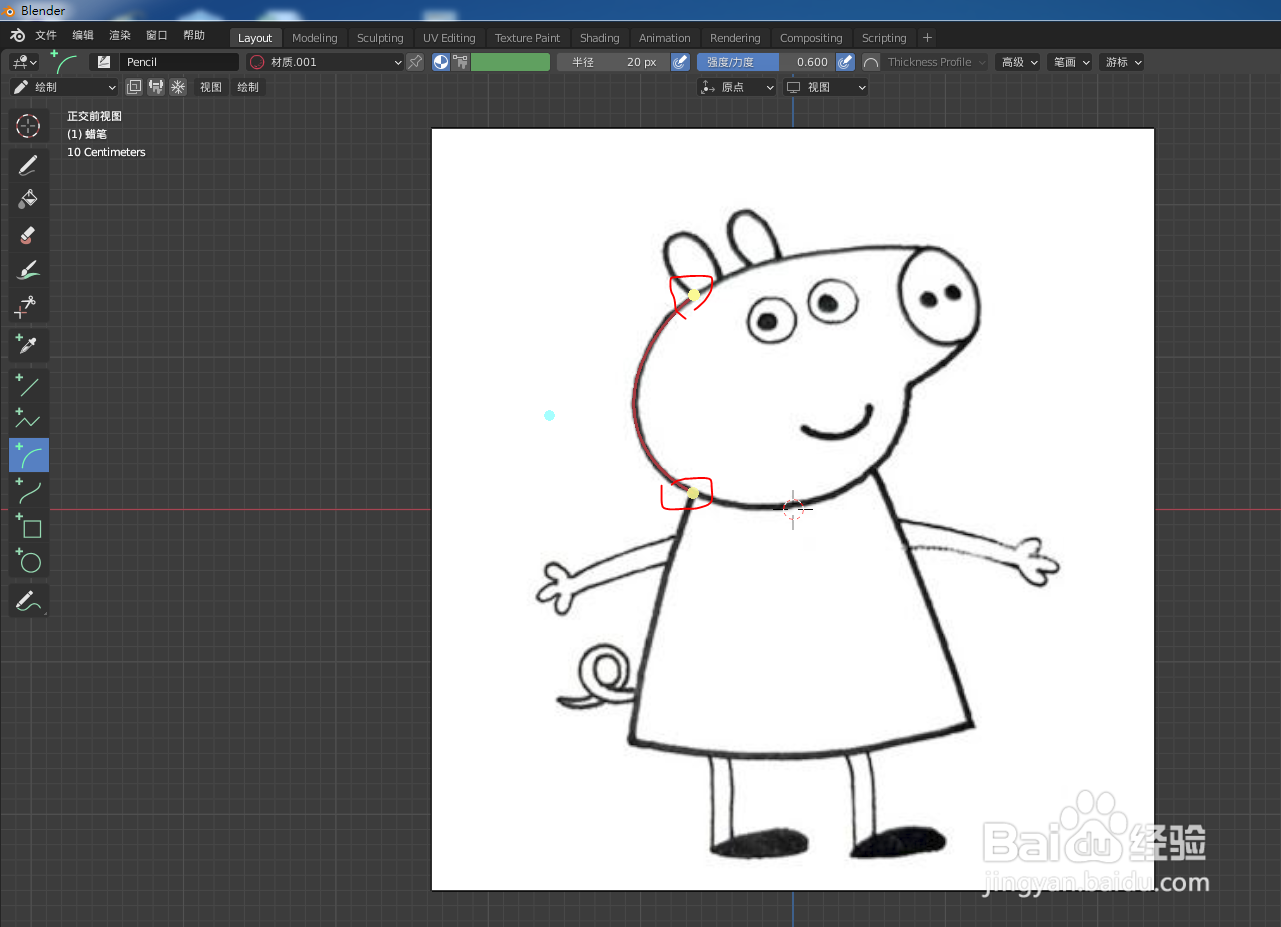Toggle pressure sensitivity for 强度/力度
Image resolution: width=1281 pixels, height=927 pixels.
[845, 61]
